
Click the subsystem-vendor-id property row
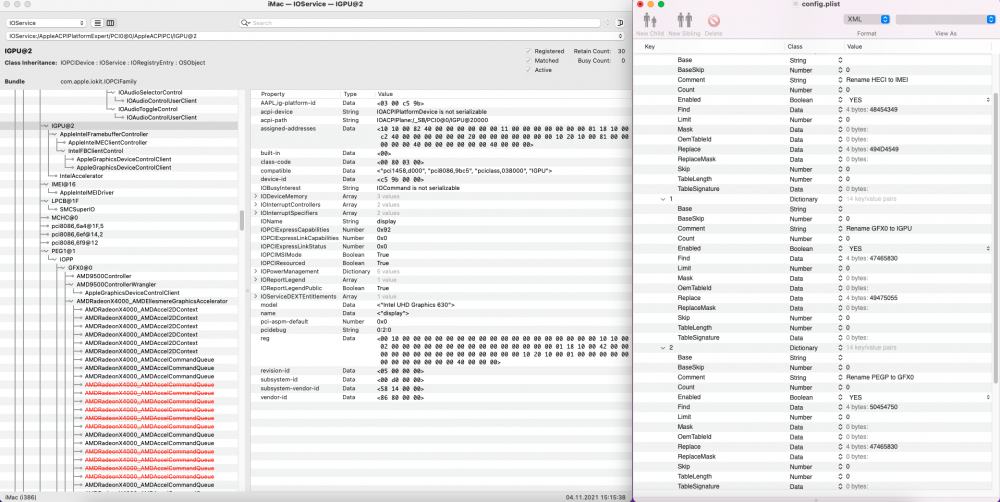[x=440, y=388]
